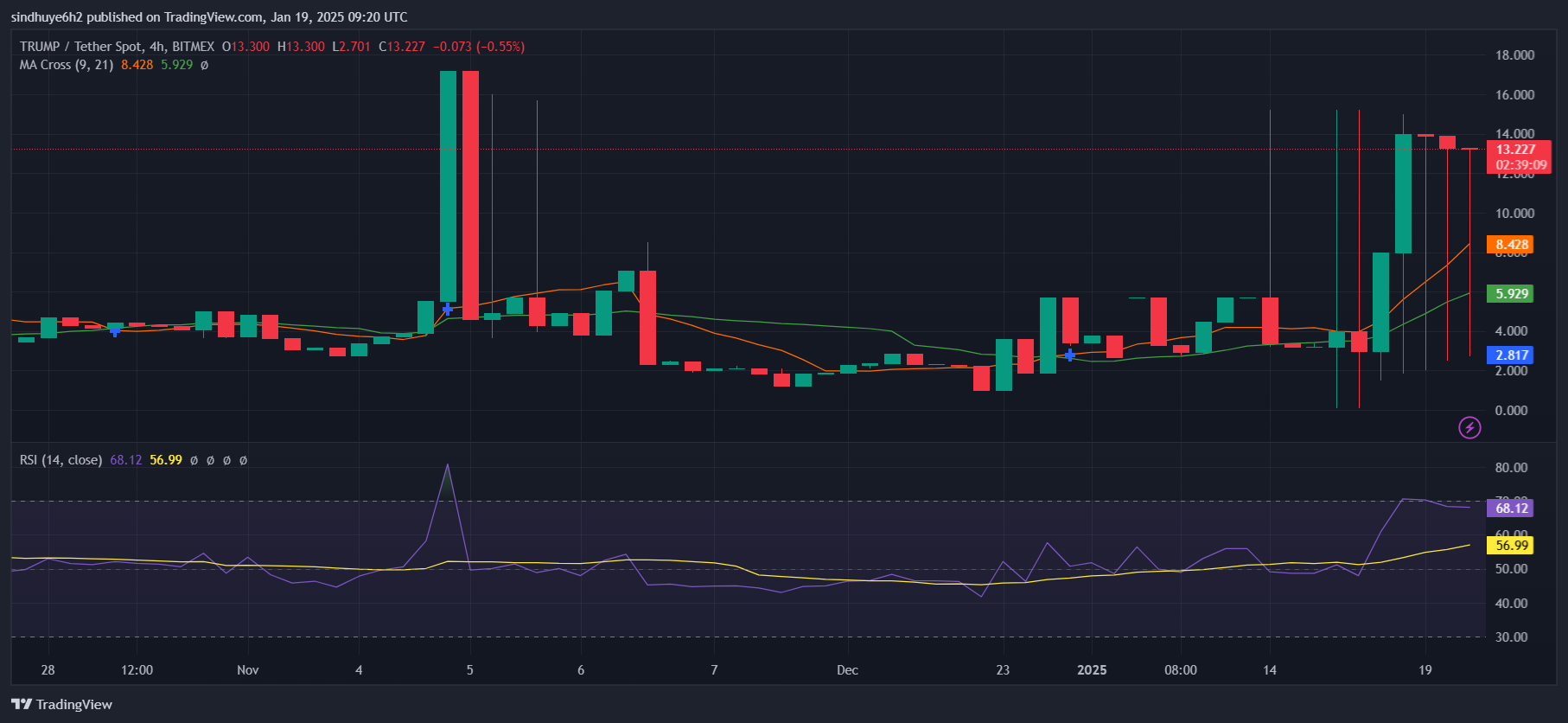
Task: Click the yellow 56.99 RSI axis label
Action: pyautogui.click(x=1510, y=545)
